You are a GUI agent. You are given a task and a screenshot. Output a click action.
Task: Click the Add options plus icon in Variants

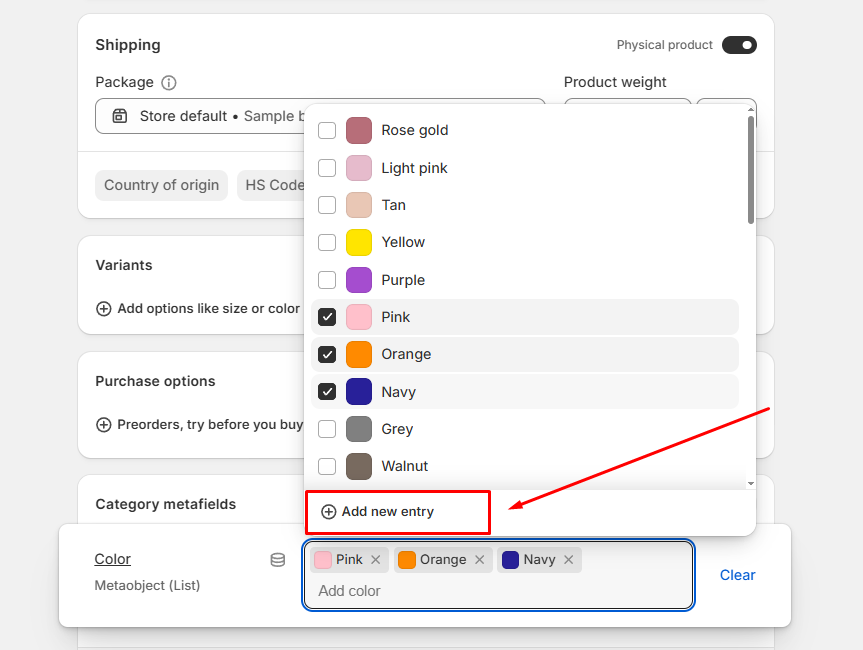click(104, 309)
